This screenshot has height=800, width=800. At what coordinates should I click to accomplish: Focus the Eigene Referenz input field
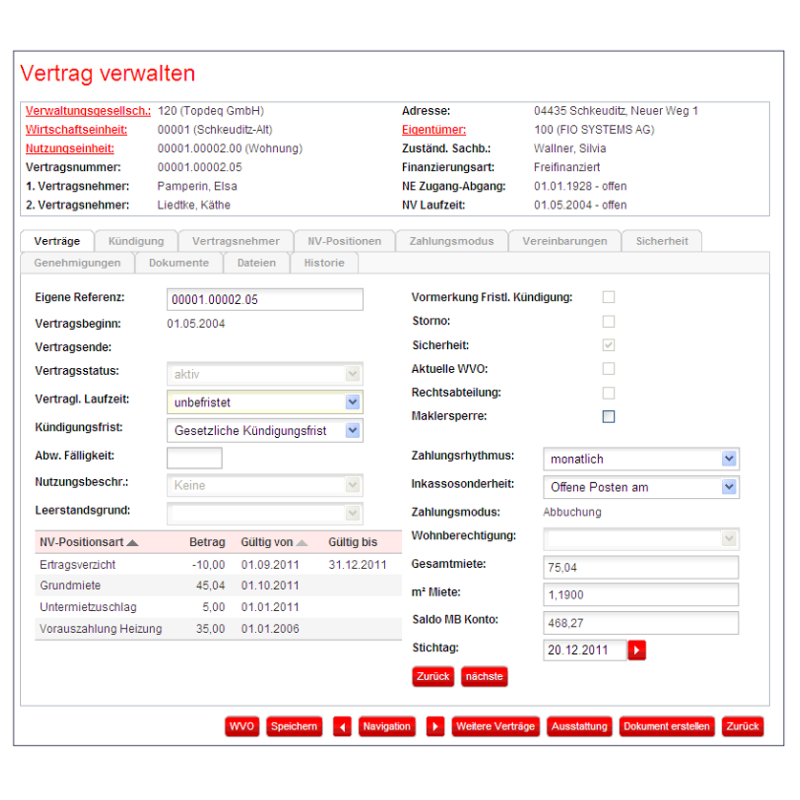[264, 299]
